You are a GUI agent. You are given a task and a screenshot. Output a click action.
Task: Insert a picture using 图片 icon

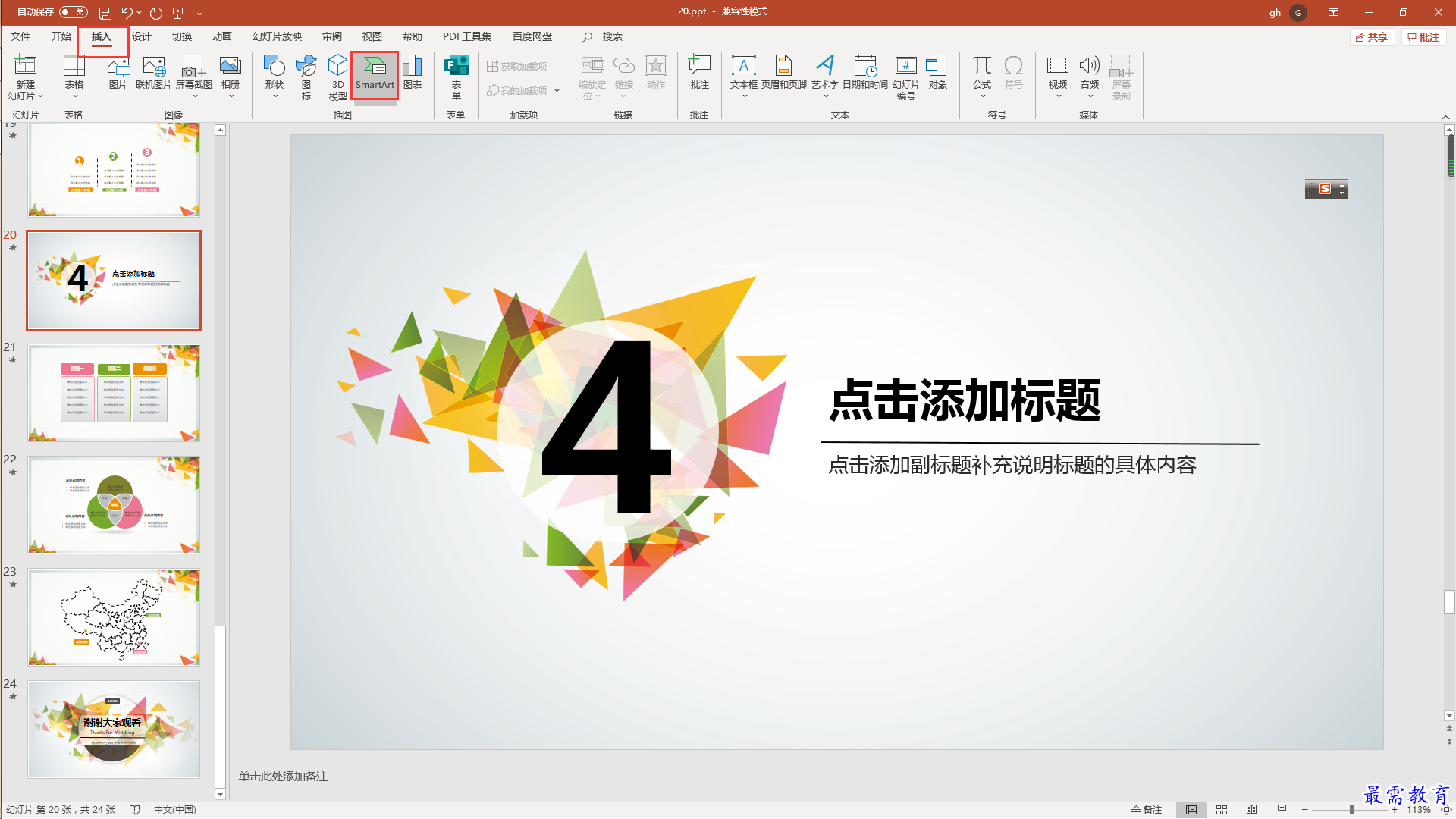118,67
